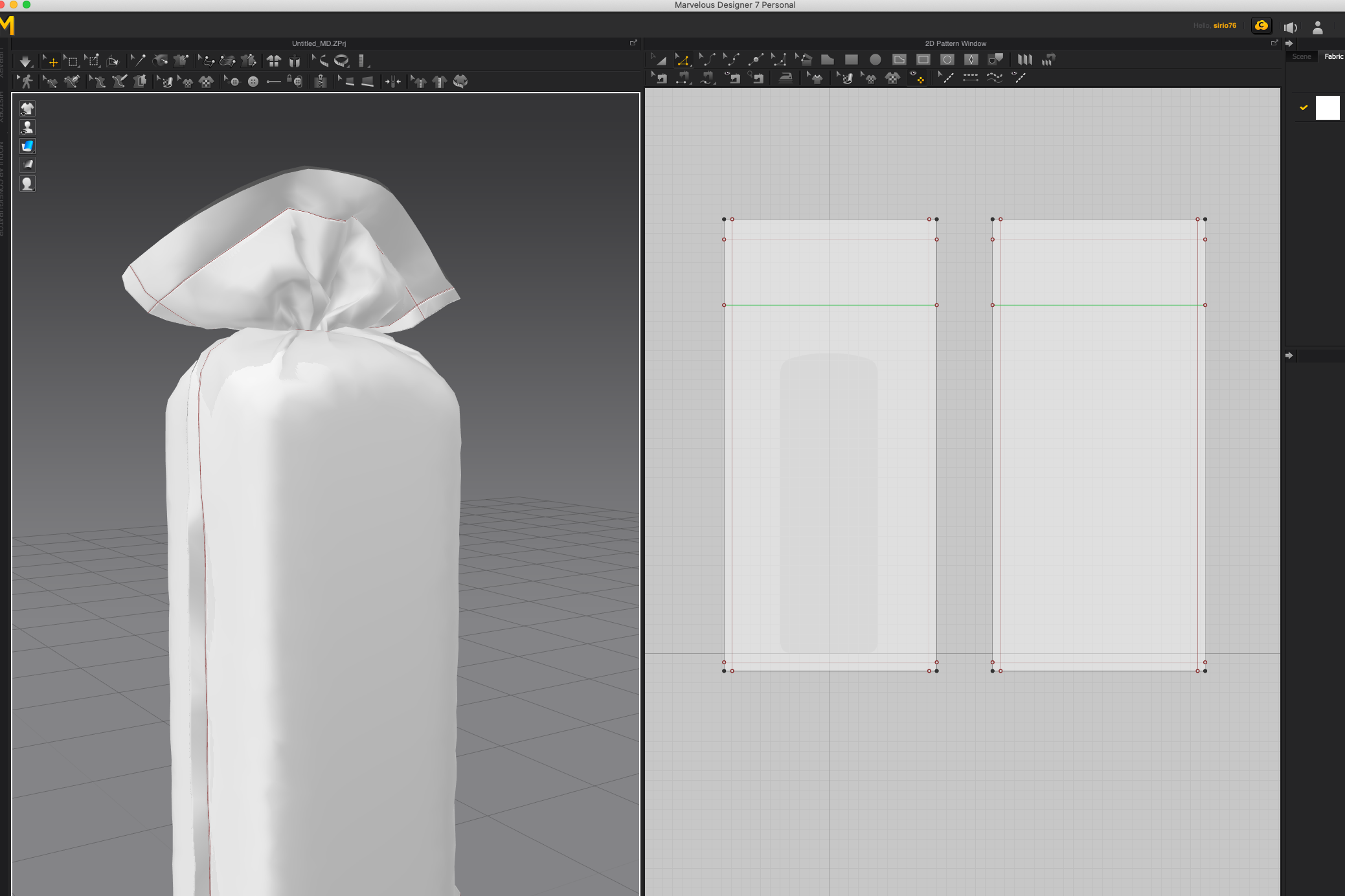
Task: Collapse the lower property panel arrow
Action: point(1289,355)
